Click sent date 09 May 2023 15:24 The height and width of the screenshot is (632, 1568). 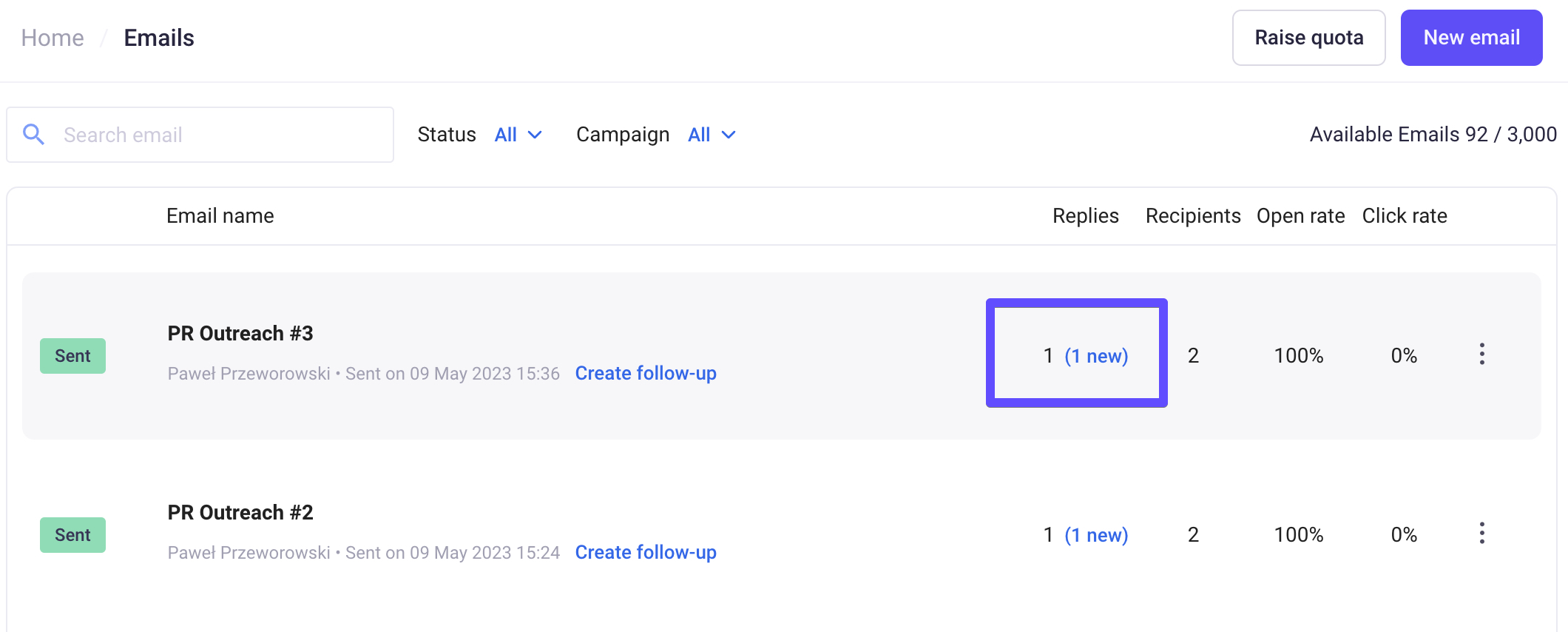pos(485,553)
